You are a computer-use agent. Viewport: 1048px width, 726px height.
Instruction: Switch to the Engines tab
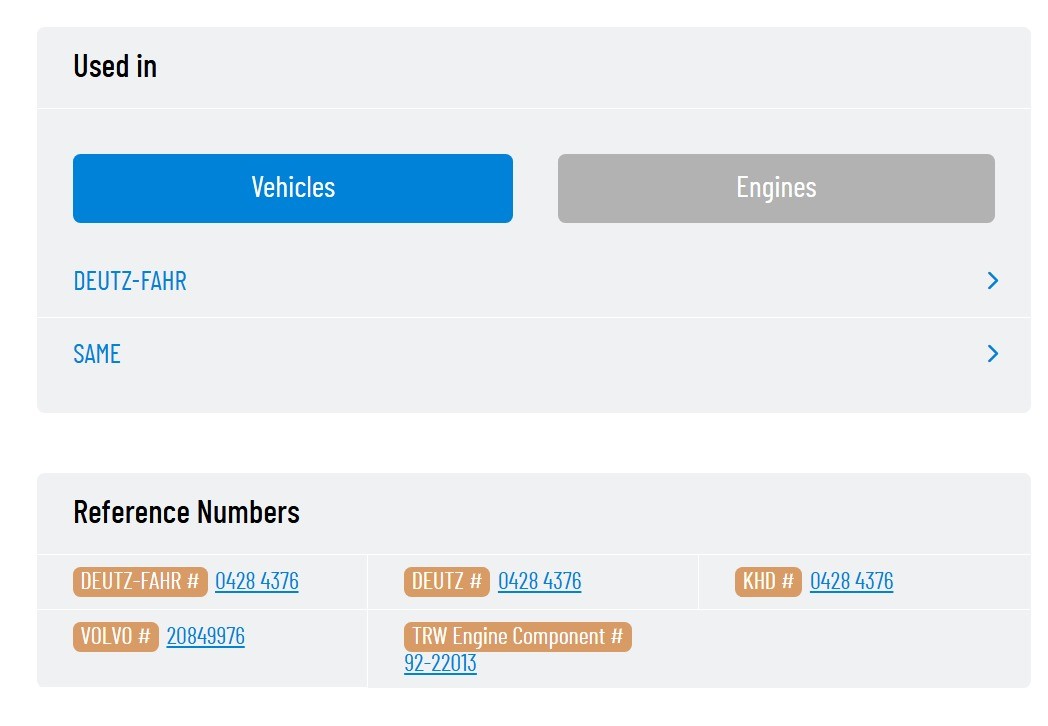pyautogui.click(x=776, y=188)
